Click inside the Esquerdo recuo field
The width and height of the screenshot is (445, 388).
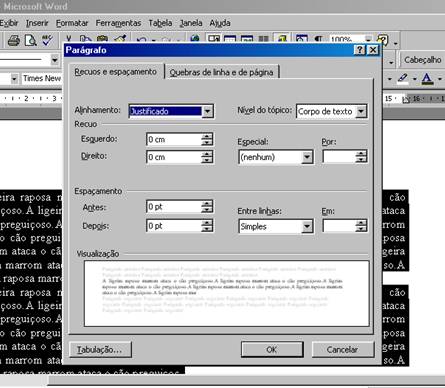[x=174, y=139]
